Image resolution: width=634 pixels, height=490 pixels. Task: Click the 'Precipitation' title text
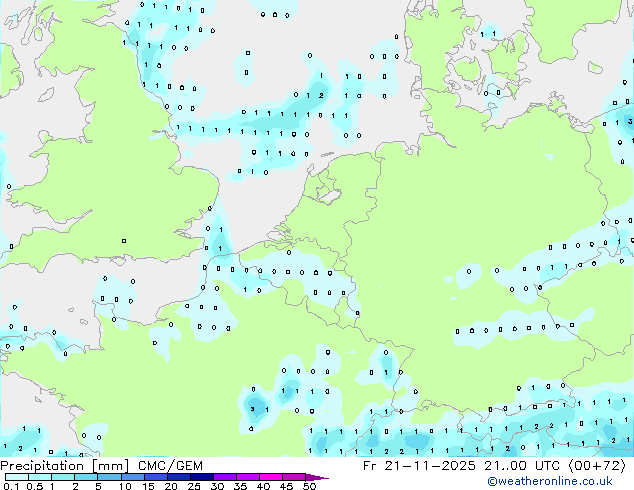pos(42,466)
